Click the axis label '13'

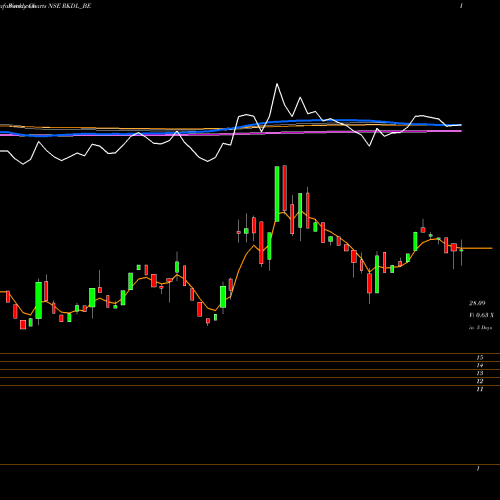click(x=480, y=373)
